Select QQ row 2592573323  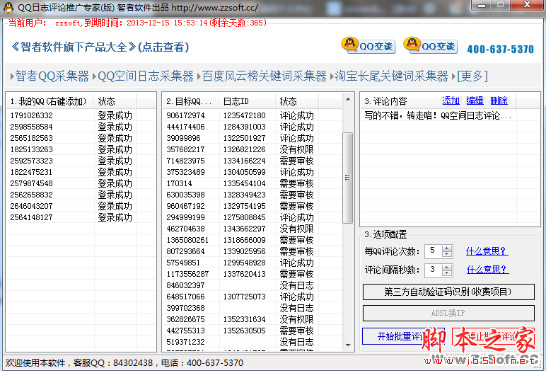click(x=81, y=161)
